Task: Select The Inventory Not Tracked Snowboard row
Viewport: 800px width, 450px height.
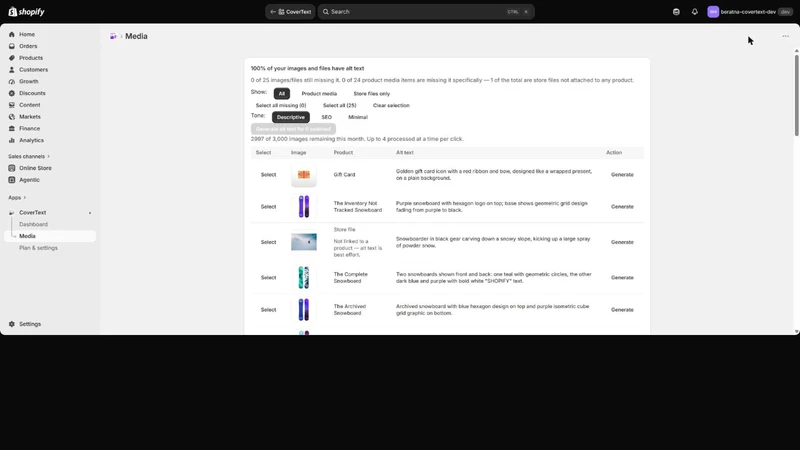Action: click(x=268, y=207)
